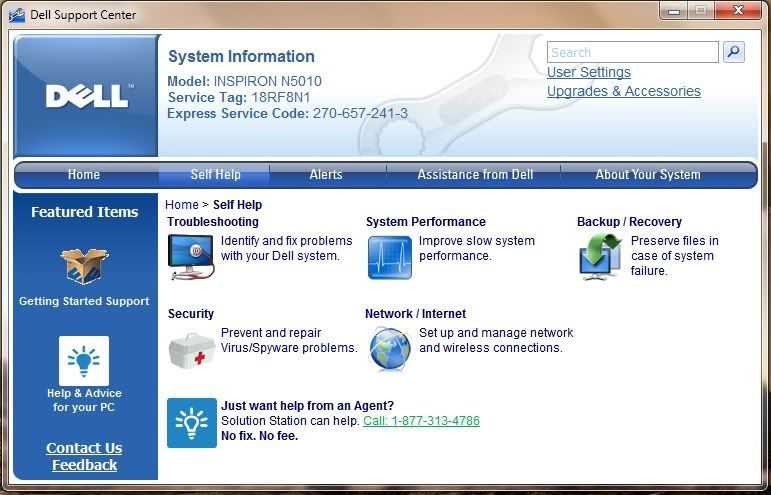Open the Upgrades & Accessories link
Viewport: 771px width, 495px height.
624,91
